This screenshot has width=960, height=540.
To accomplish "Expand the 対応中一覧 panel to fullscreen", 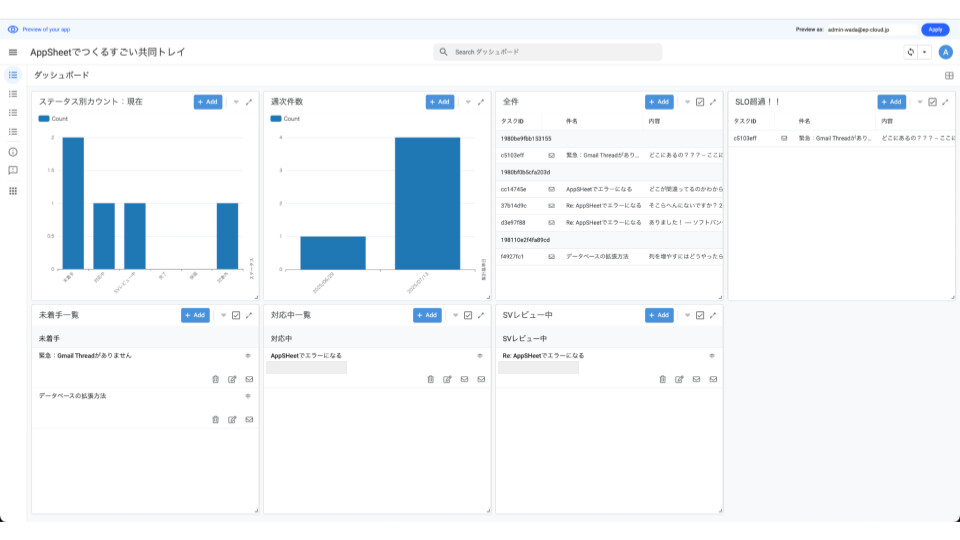I will (481, 315).
